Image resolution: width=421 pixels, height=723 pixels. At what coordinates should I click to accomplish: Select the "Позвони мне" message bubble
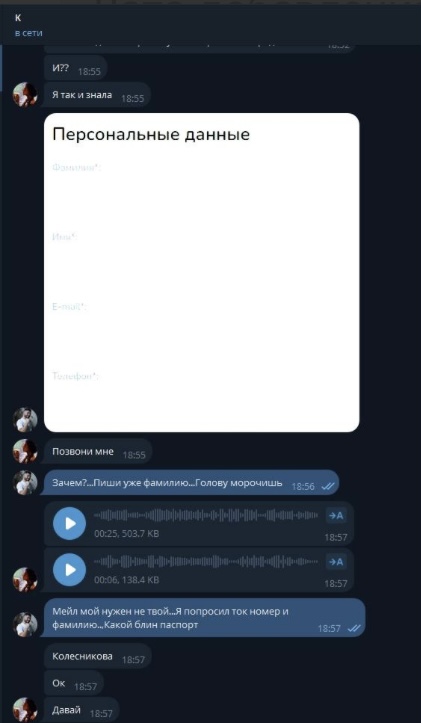[98, 451]
